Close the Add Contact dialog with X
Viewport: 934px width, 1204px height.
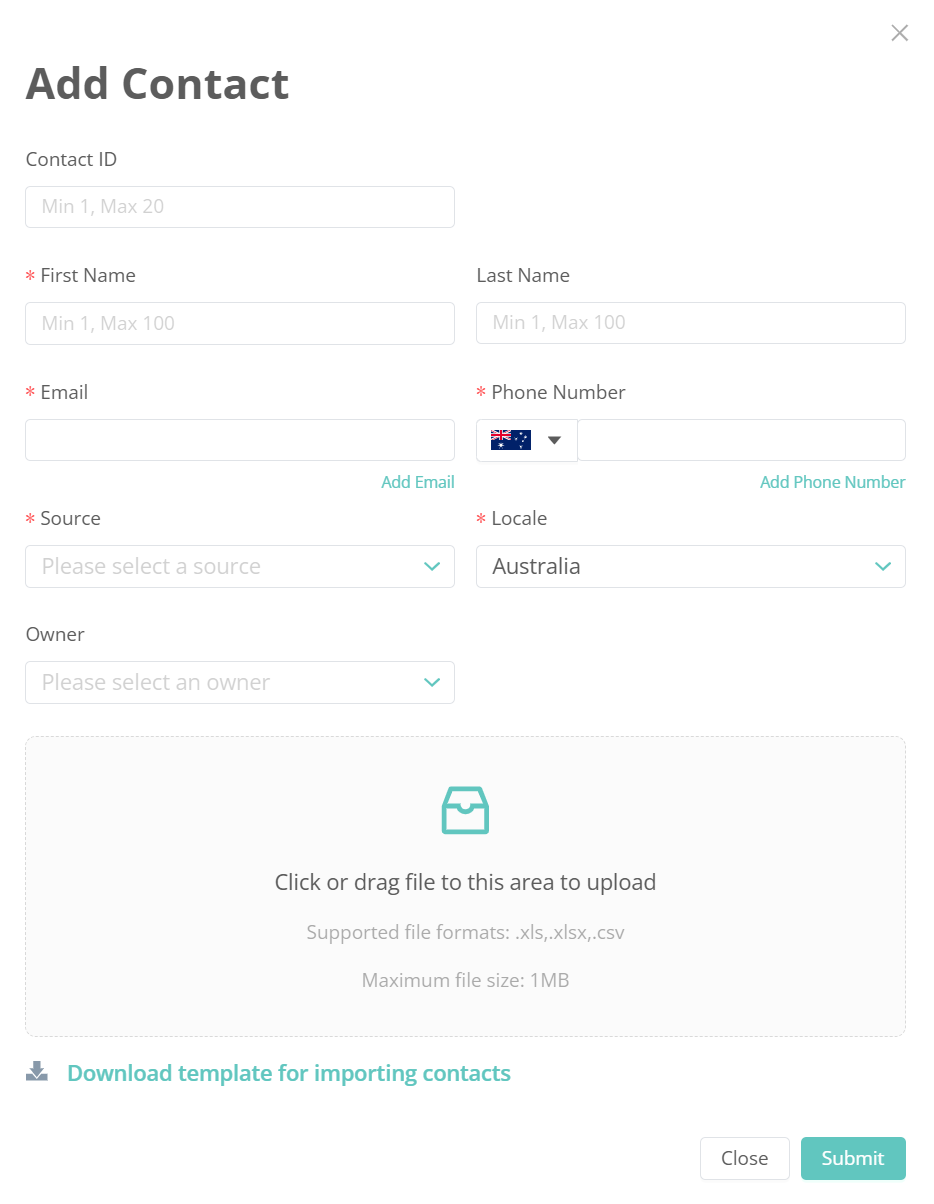[899, 33]
